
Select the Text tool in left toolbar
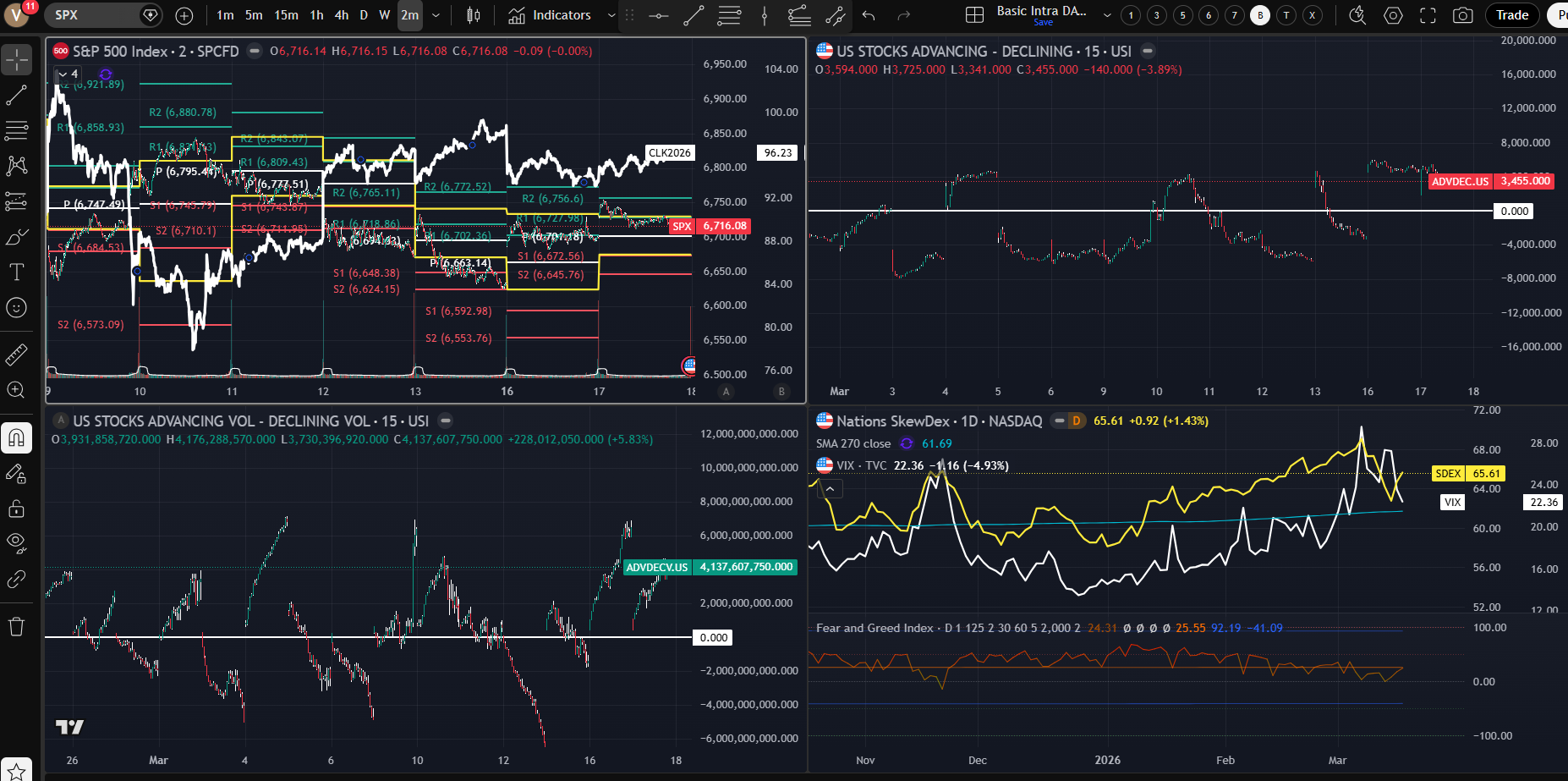(16, 272)
